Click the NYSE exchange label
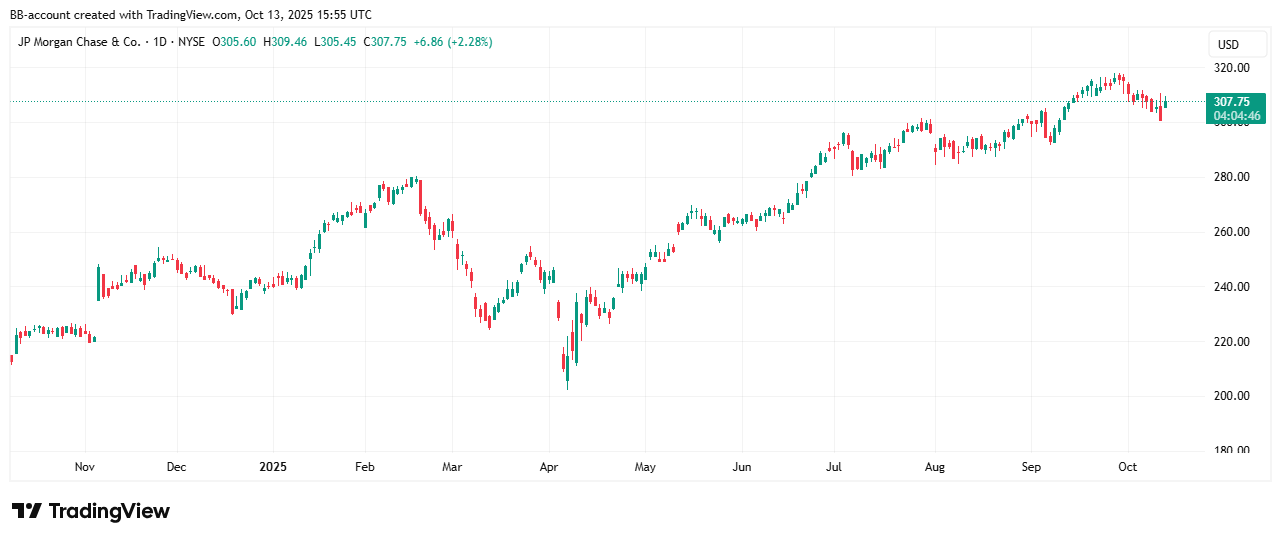Viewport: 1281px width, 541px height. [x=193, y=42]
